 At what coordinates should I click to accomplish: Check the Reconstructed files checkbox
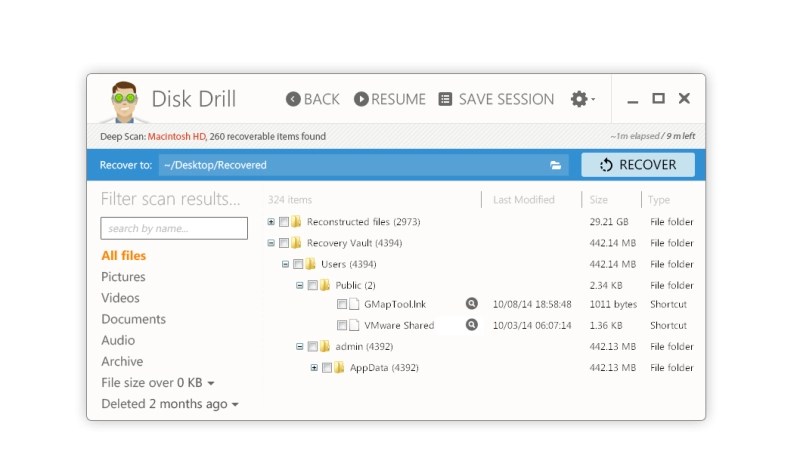click(x=284, y=222)
